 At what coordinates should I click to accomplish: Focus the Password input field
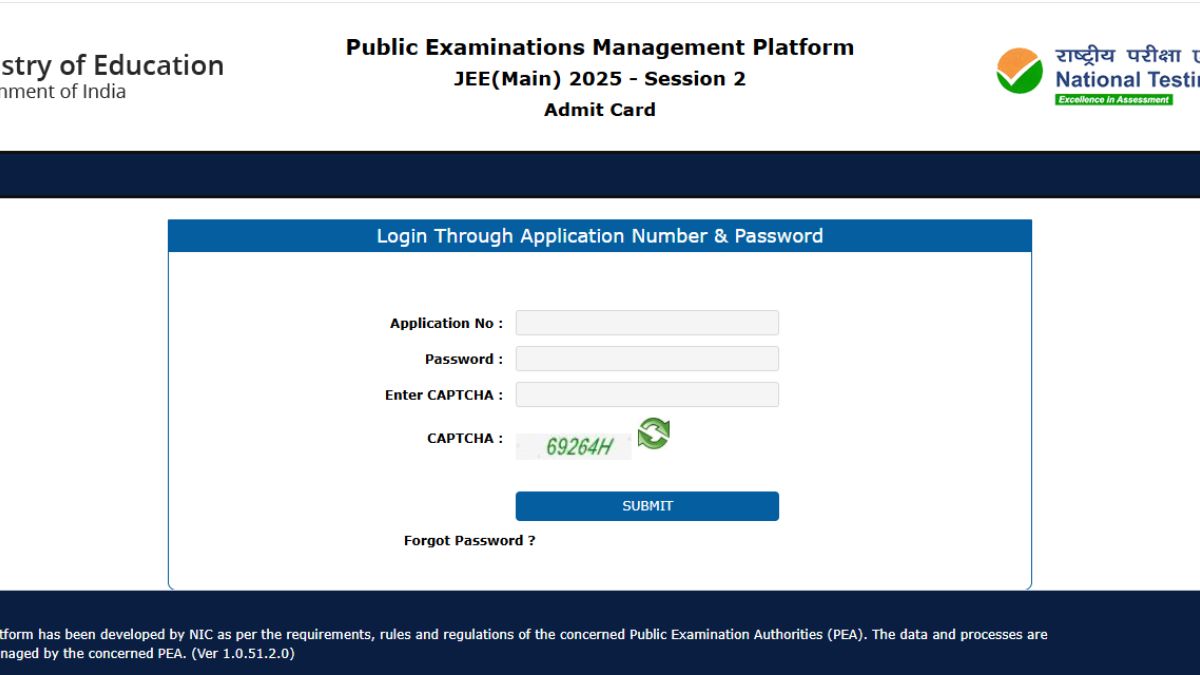tap(647, 359)
